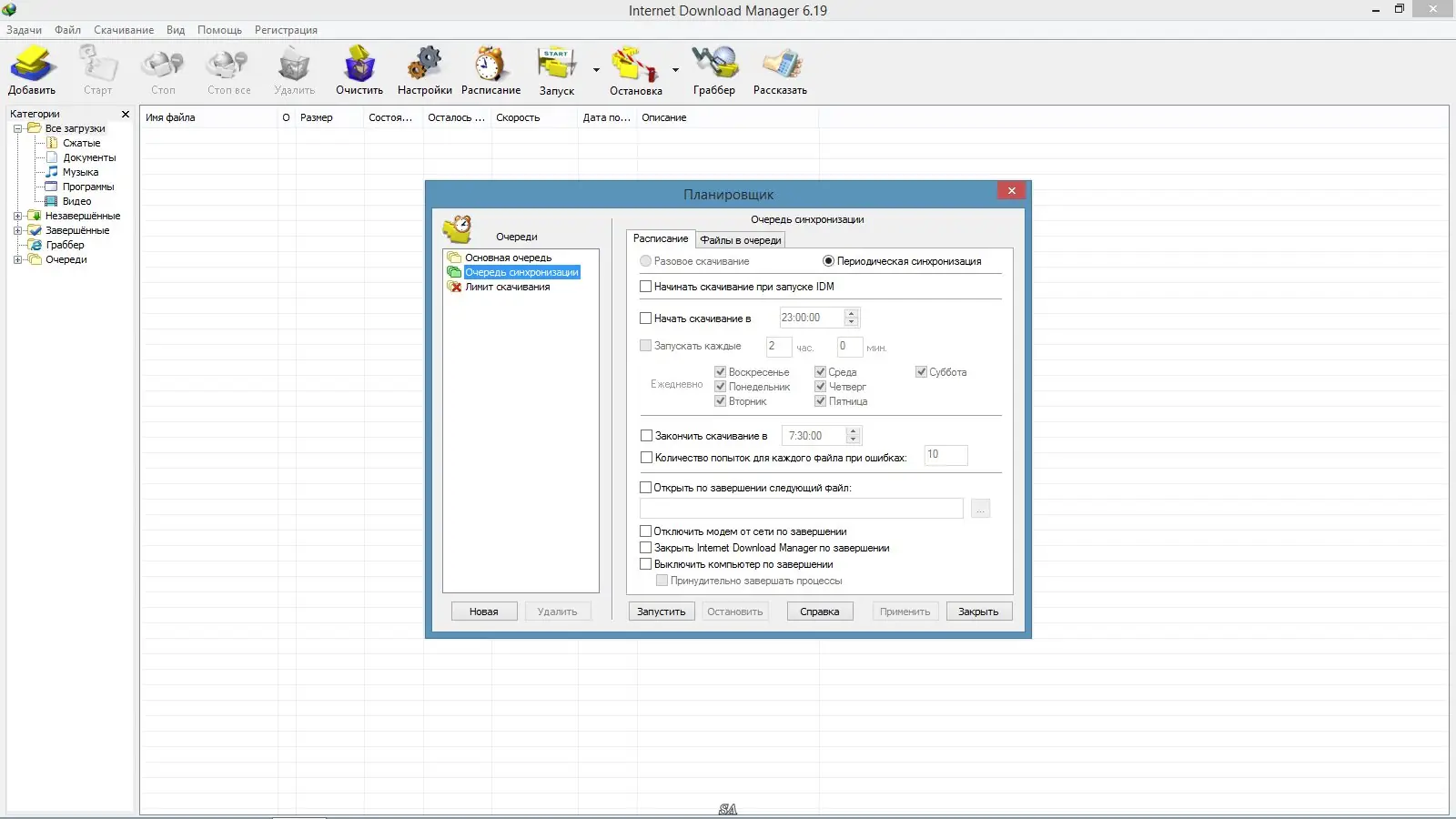This screenshot has height=819, width=1456.
Task: Check the Закончить скачивание в box
Action: click(646, 436)
